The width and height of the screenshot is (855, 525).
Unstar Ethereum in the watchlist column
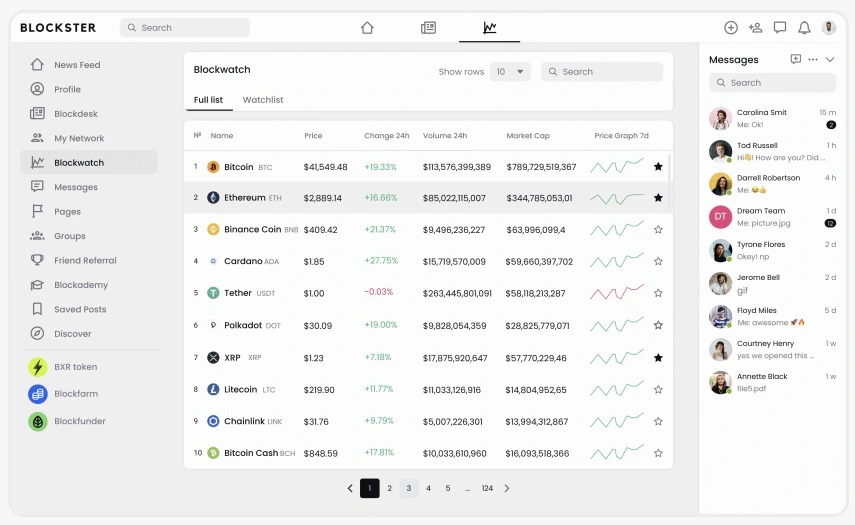(x=658, y=197)
